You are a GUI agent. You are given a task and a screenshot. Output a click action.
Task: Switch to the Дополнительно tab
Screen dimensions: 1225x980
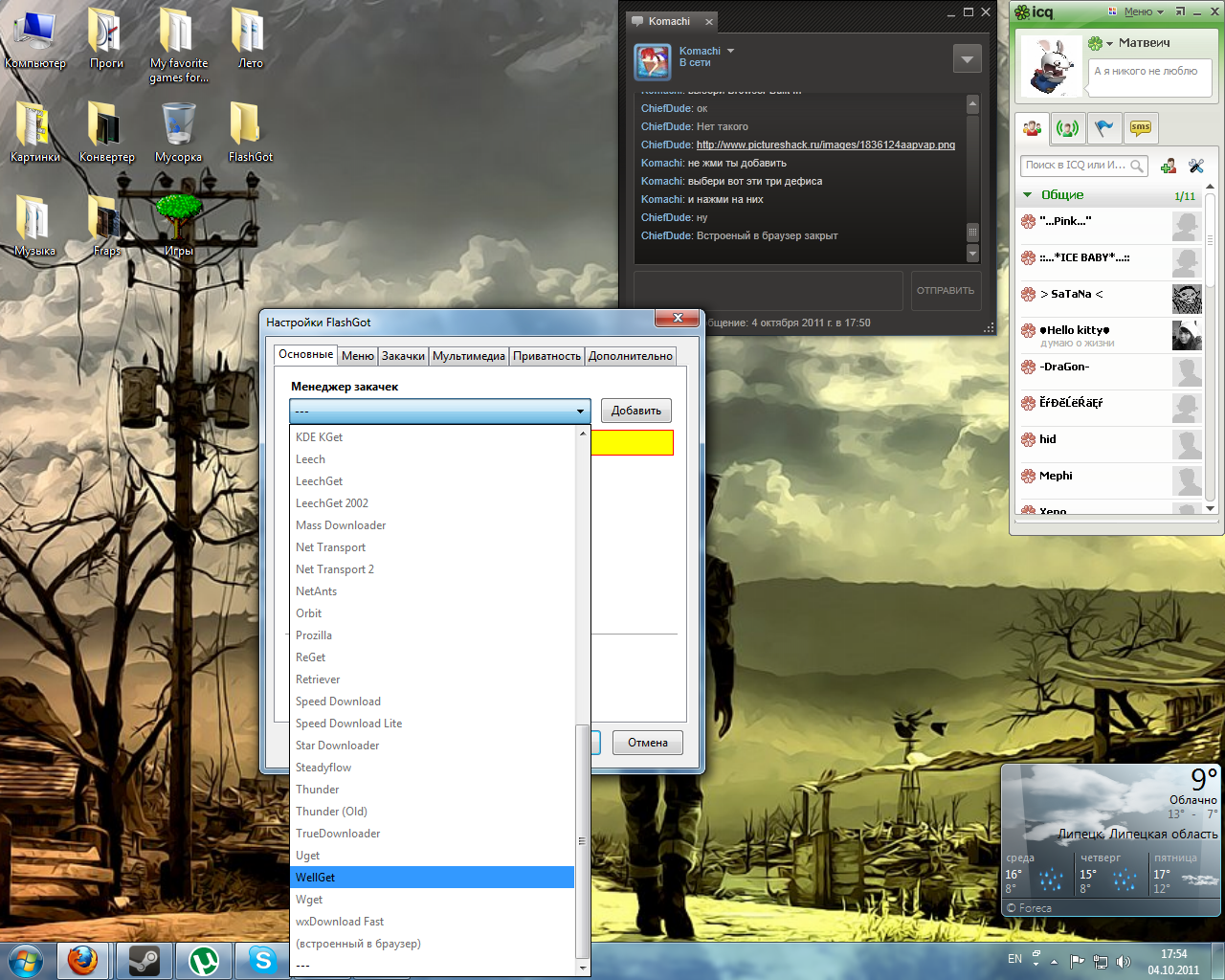[x=631, y=356]
